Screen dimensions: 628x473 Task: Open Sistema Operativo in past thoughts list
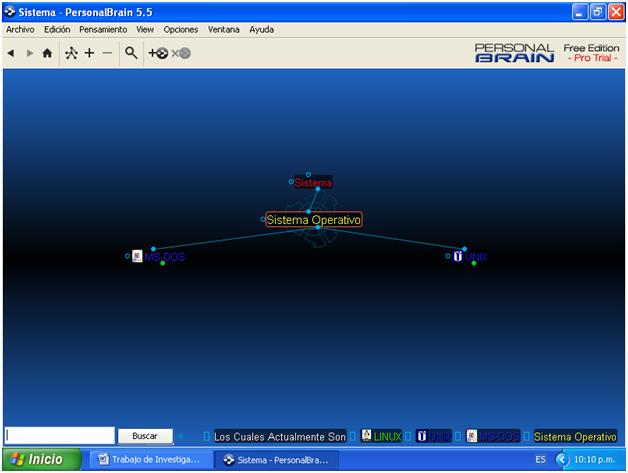[x=575, y=437]
